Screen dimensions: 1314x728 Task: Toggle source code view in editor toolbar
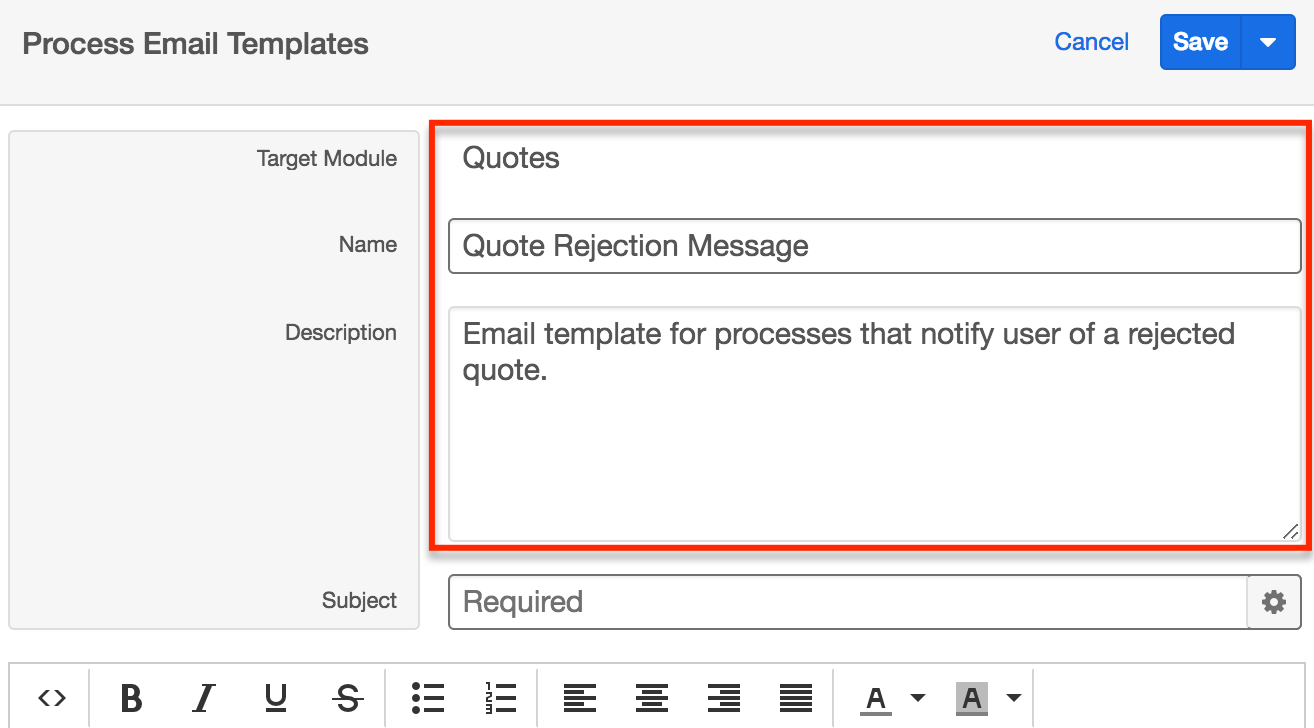tap(52, 698)
